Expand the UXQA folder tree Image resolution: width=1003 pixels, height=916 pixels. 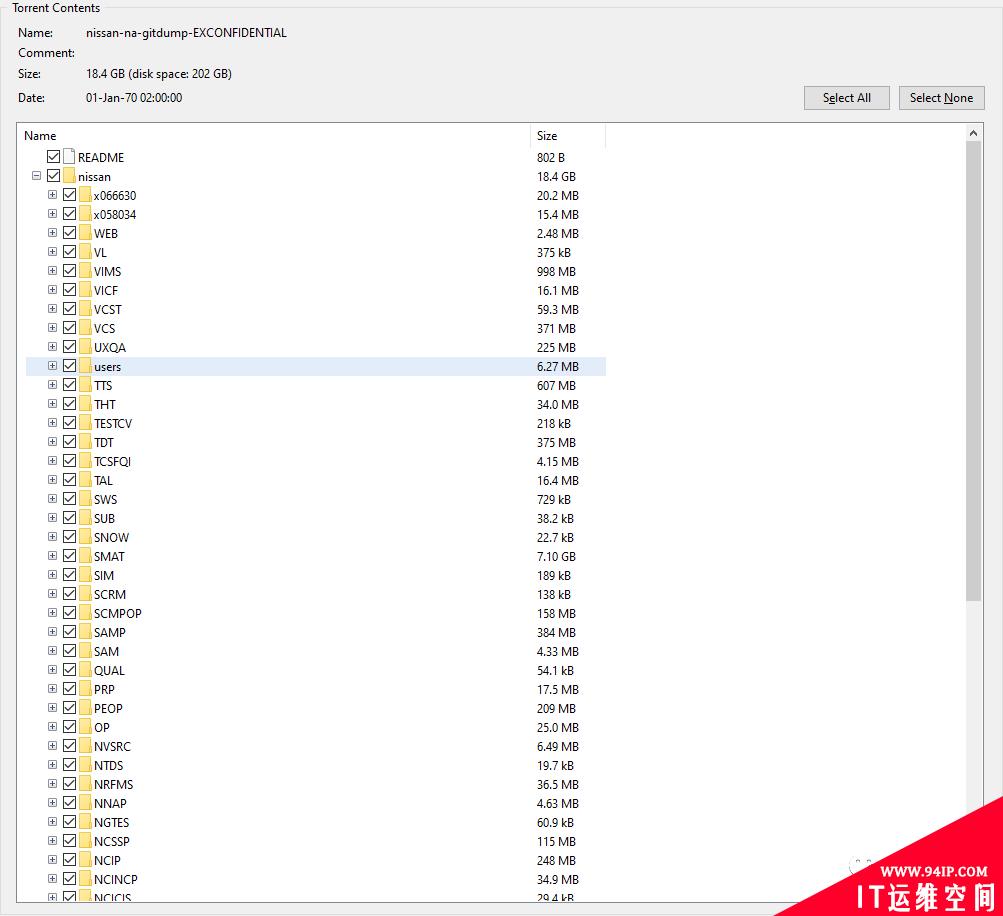(x=52, y=347)
